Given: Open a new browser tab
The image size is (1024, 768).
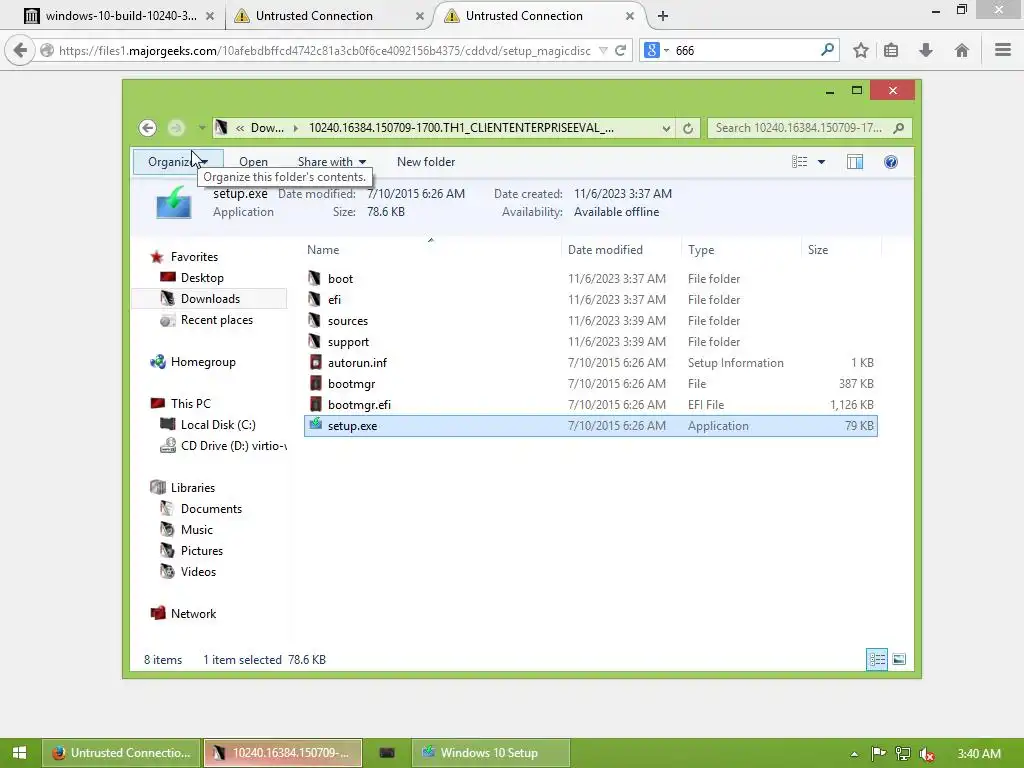Looking at the screenshot, I should [662, 16].
